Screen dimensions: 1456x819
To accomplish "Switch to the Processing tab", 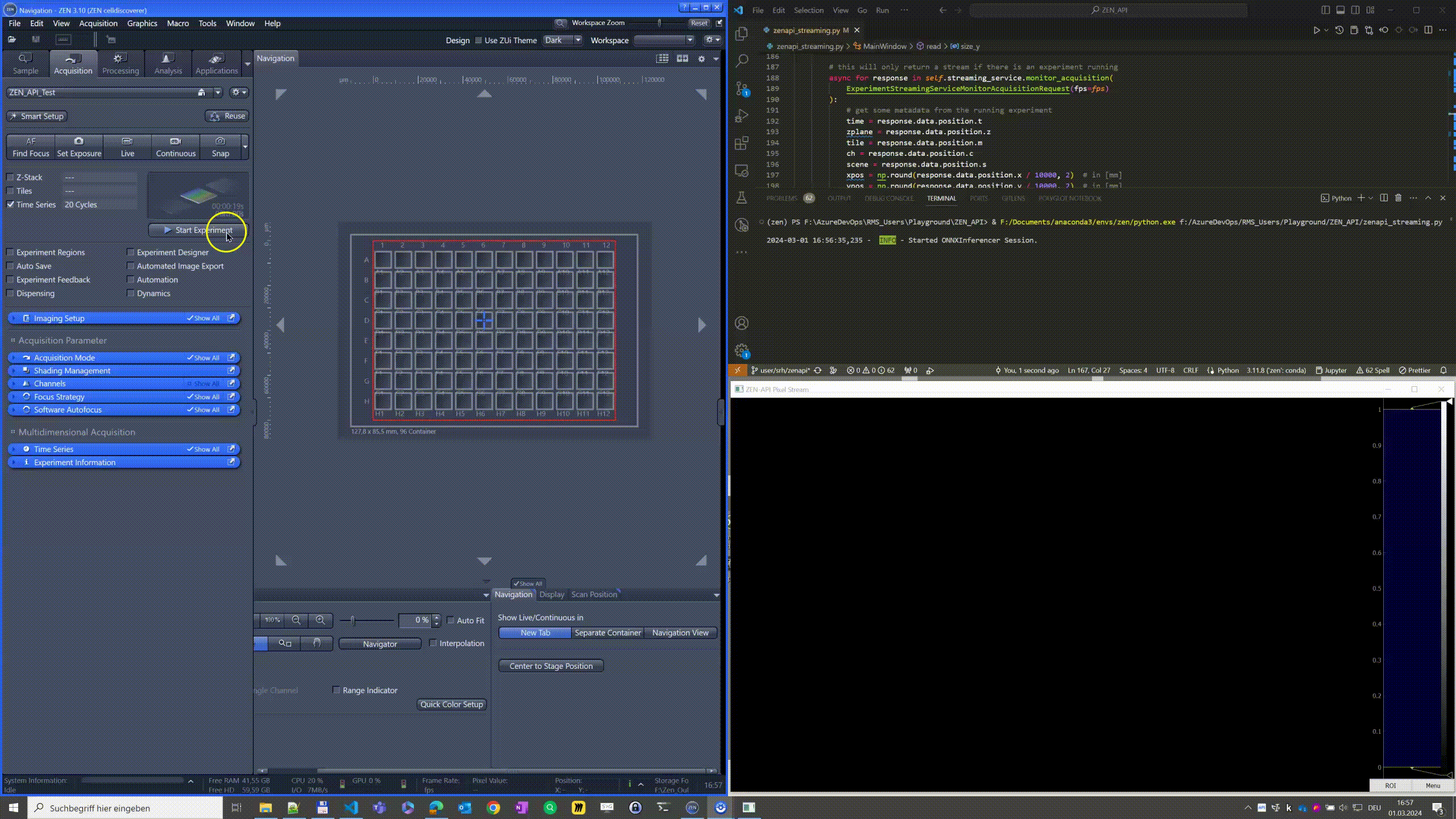I will 120,64.
